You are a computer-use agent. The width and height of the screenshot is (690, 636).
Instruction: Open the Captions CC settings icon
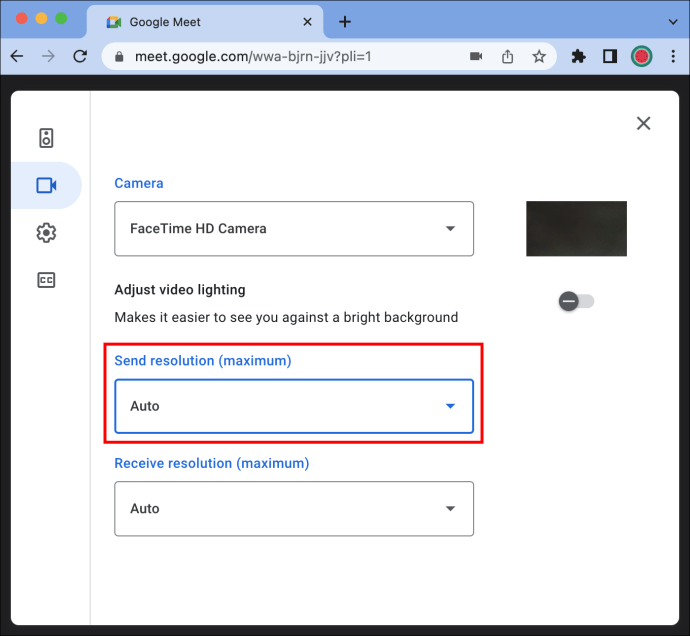(46, 280)
